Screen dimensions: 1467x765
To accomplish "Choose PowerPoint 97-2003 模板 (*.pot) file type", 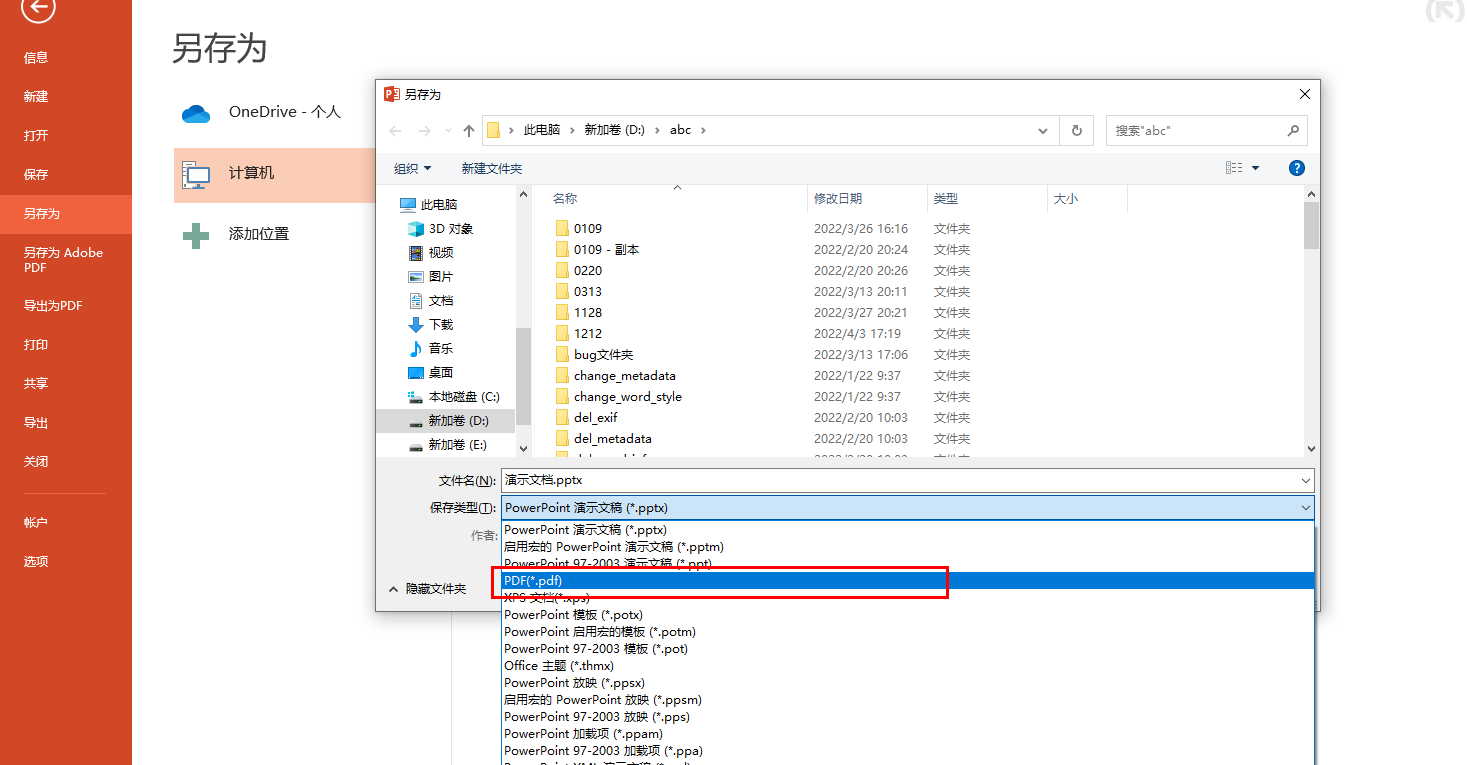I will point(908,649).
